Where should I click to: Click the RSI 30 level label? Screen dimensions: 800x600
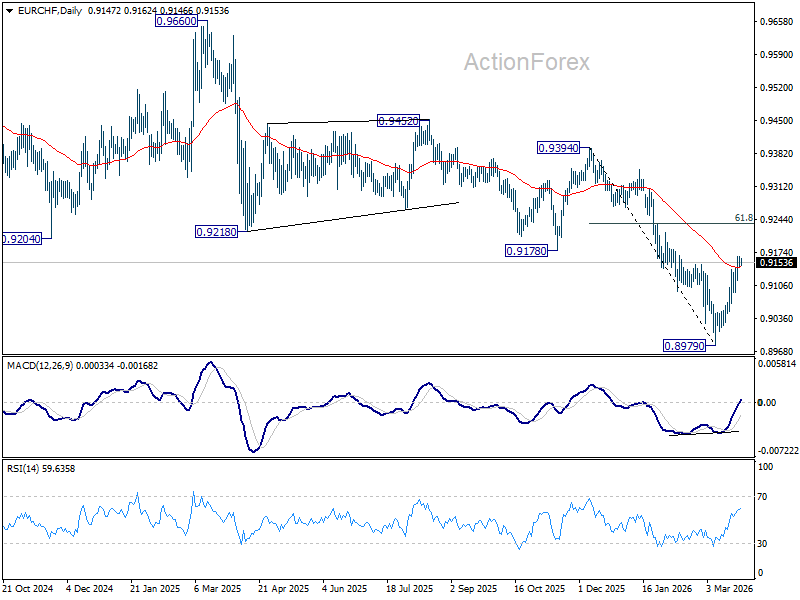[762, 544]
